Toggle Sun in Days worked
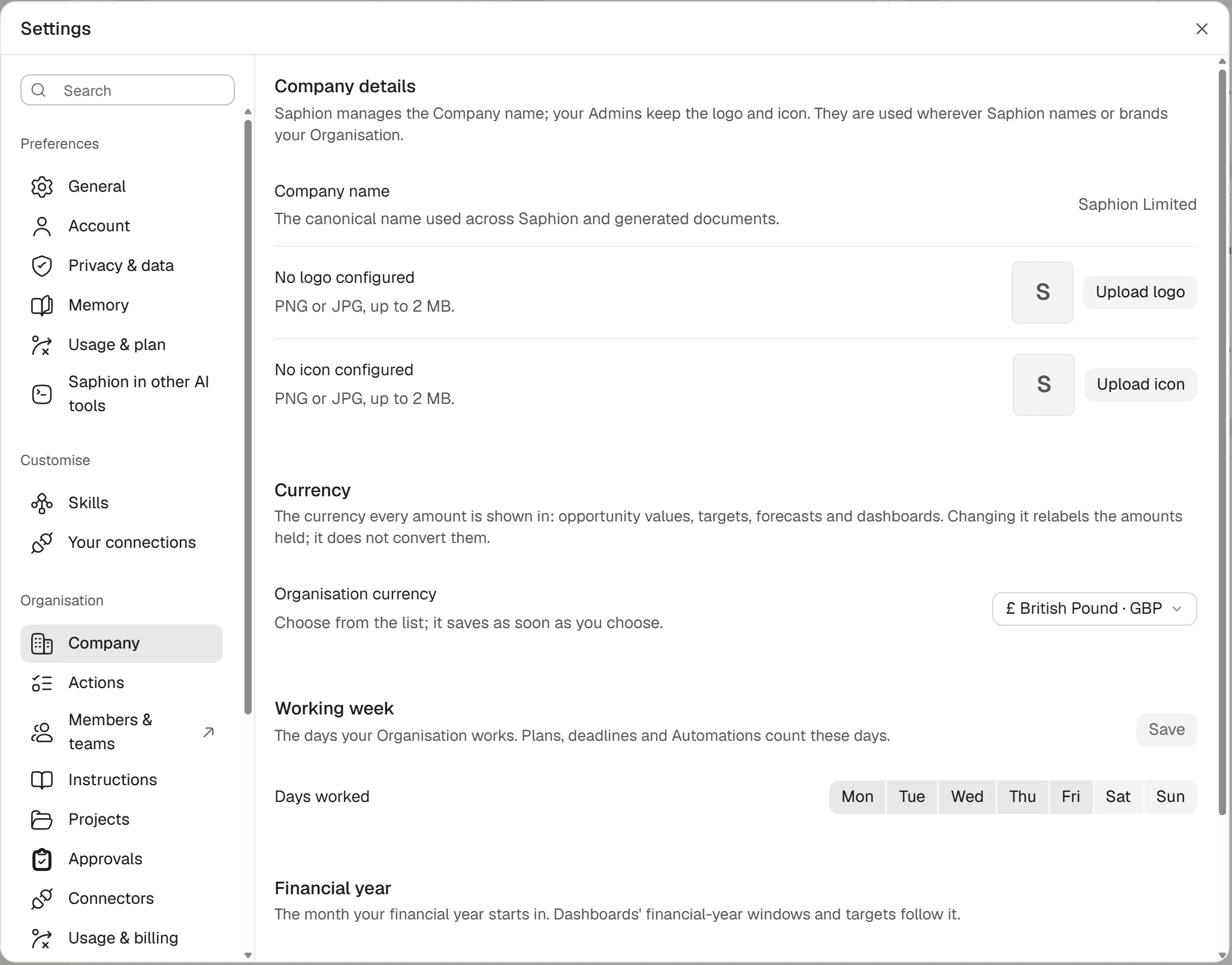Screen dimensions: 1232x965 click(1170, 797)
